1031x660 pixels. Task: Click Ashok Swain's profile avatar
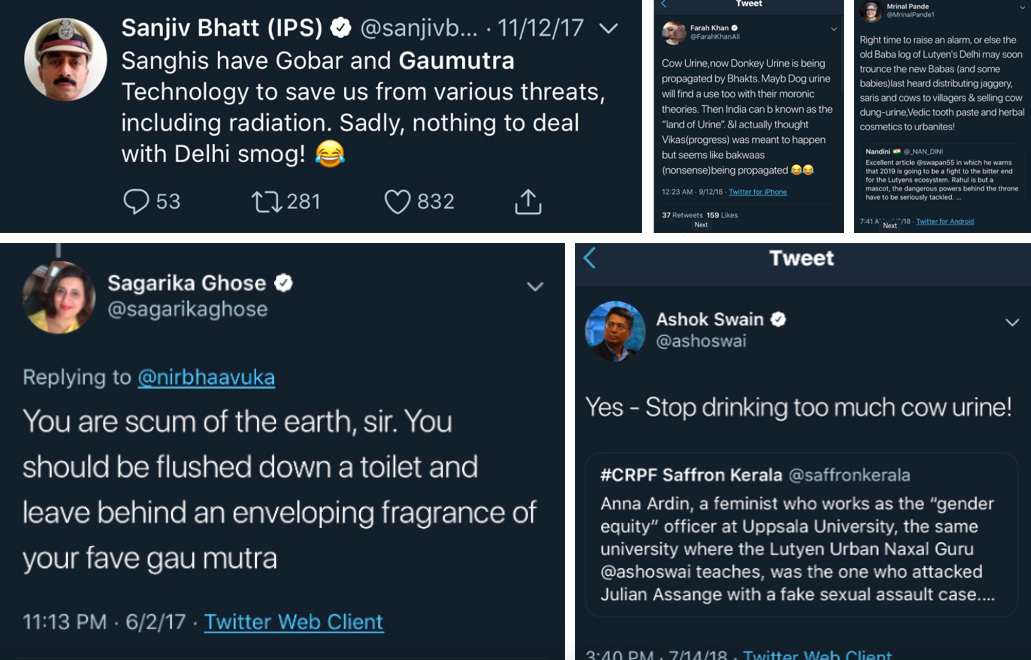pos(614,330)
